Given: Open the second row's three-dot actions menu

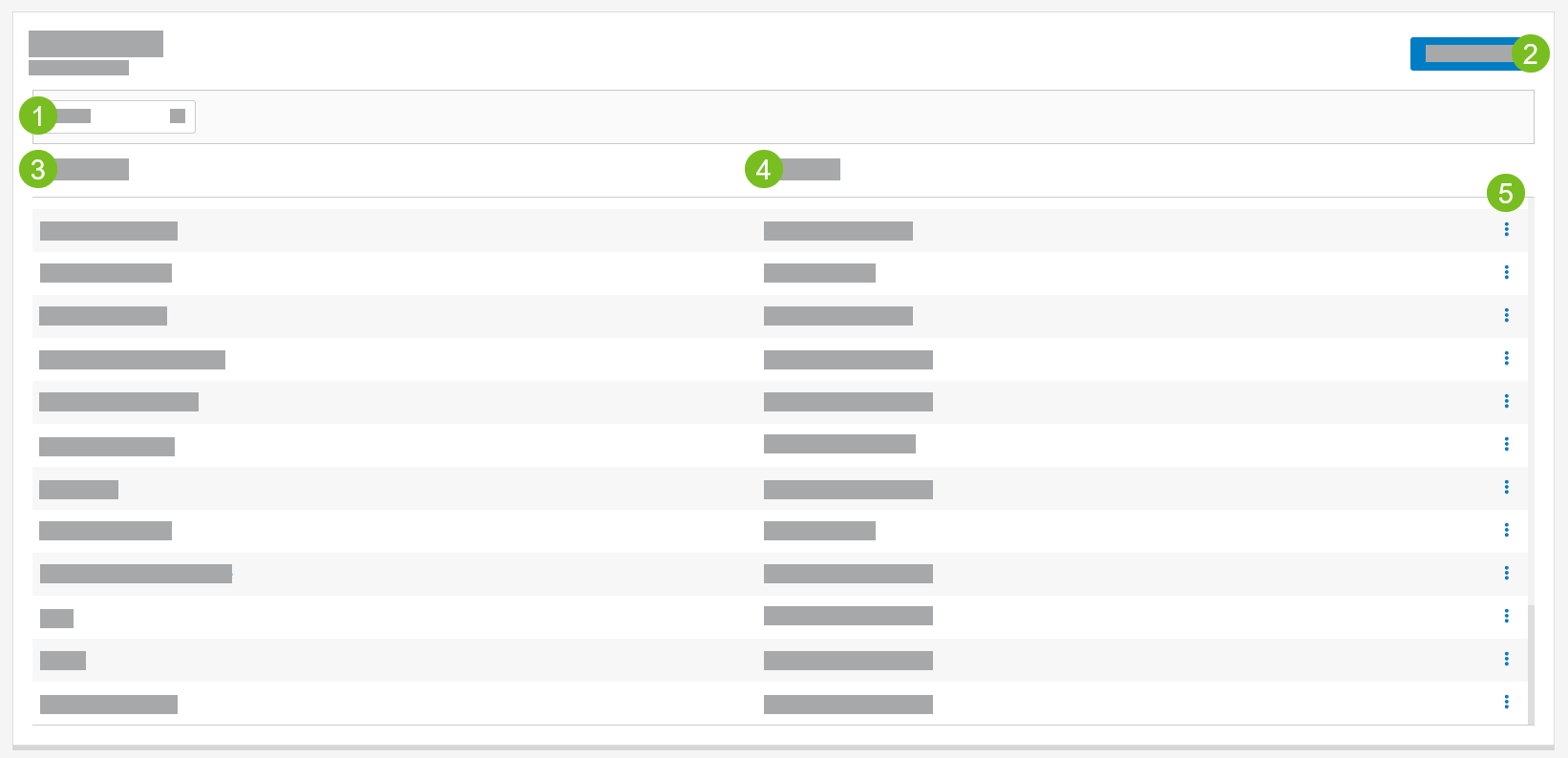Looking at the screenshot, I should (x=1506, y=272).
